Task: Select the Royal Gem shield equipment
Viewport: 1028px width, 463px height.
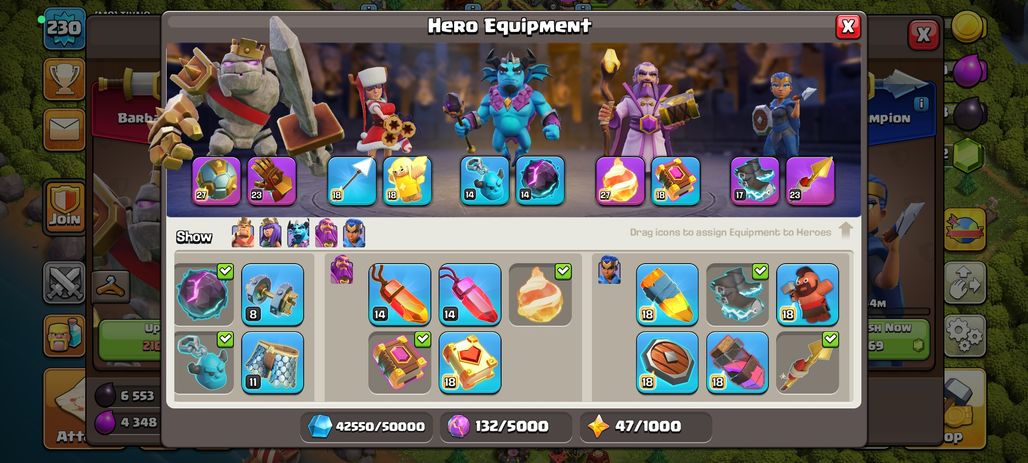Action: point(667,362)
